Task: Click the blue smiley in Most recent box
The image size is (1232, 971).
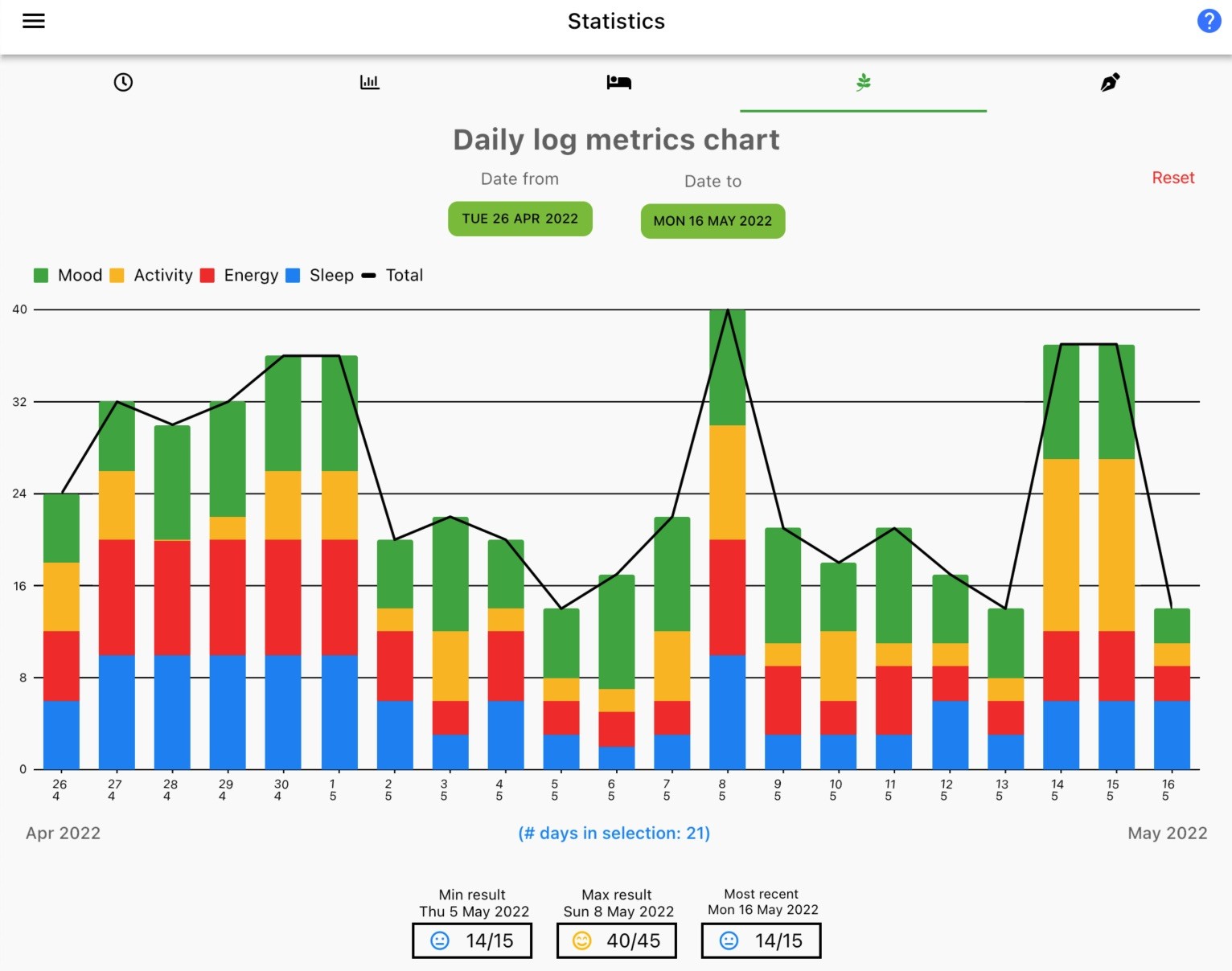Action: (x=729, y=940)
